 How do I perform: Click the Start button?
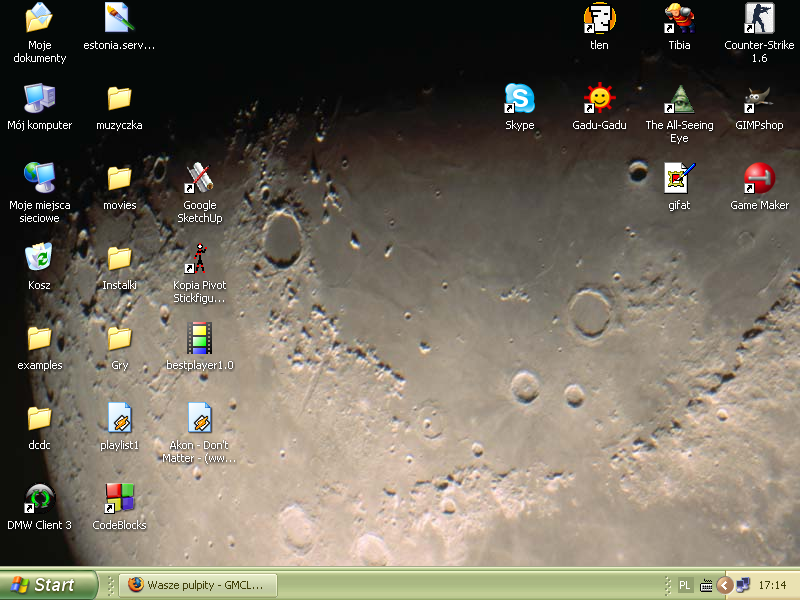tap(48, 585)
